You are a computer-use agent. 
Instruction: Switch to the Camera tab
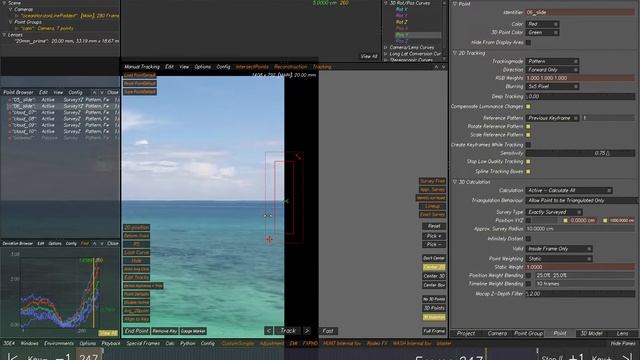point(497,333)
